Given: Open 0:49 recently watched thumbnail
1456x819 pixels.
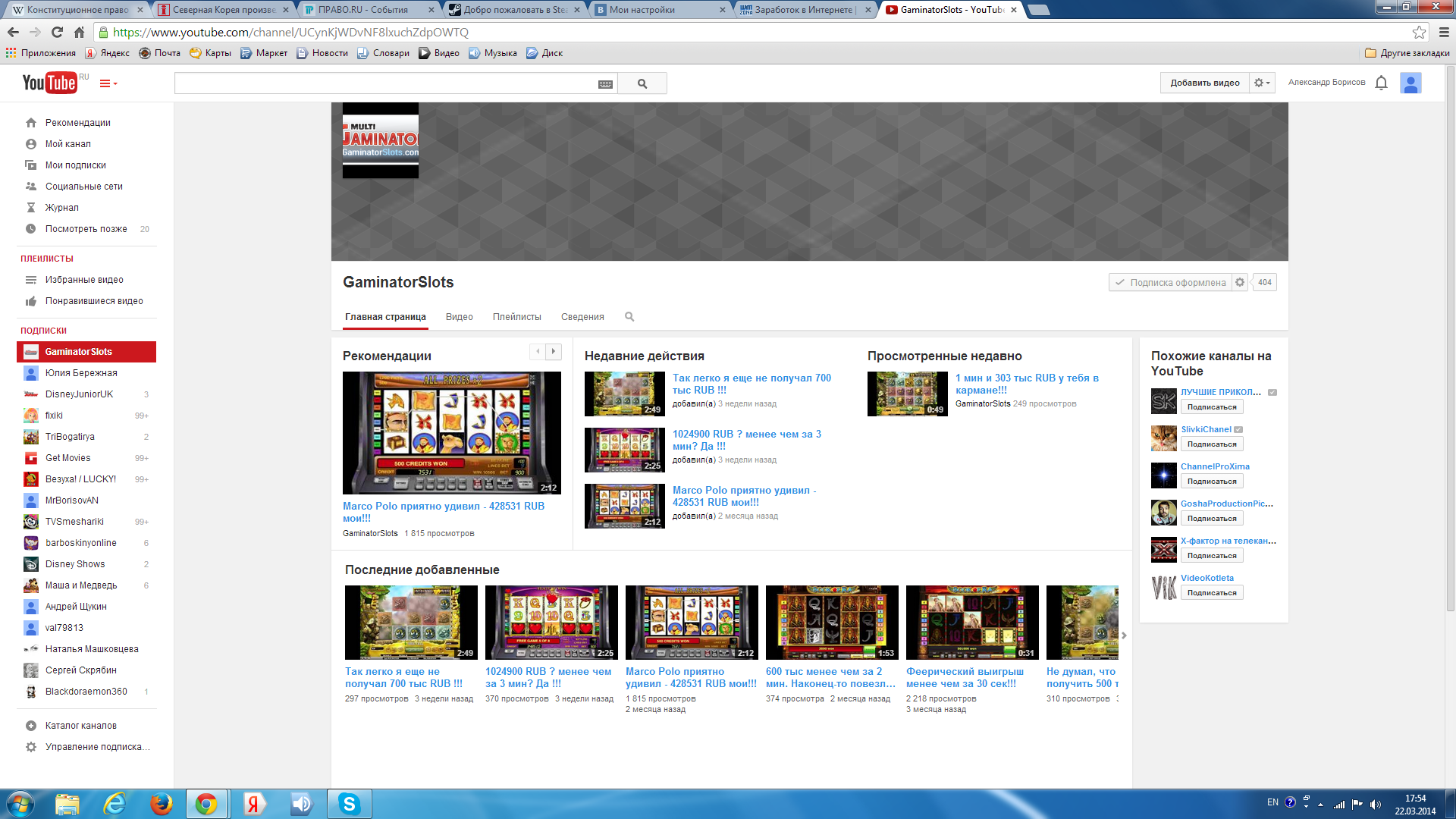Looking at the screenshot, I should [x=908, y=394].
